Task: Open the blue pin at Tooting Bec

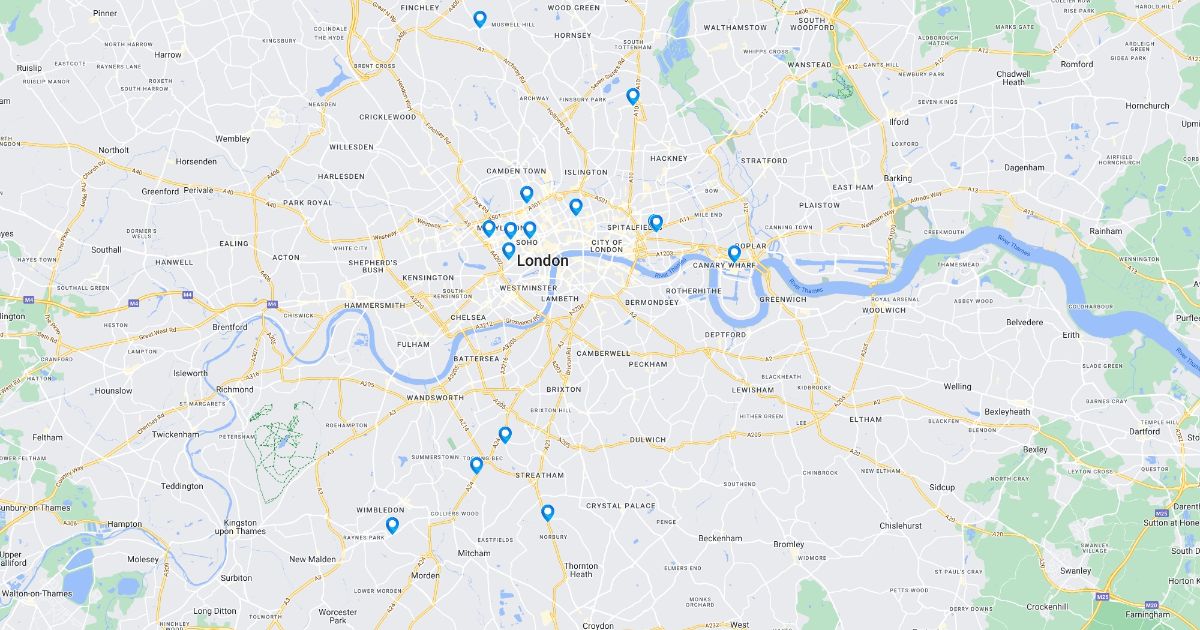Action: click(x=476, y=465)
